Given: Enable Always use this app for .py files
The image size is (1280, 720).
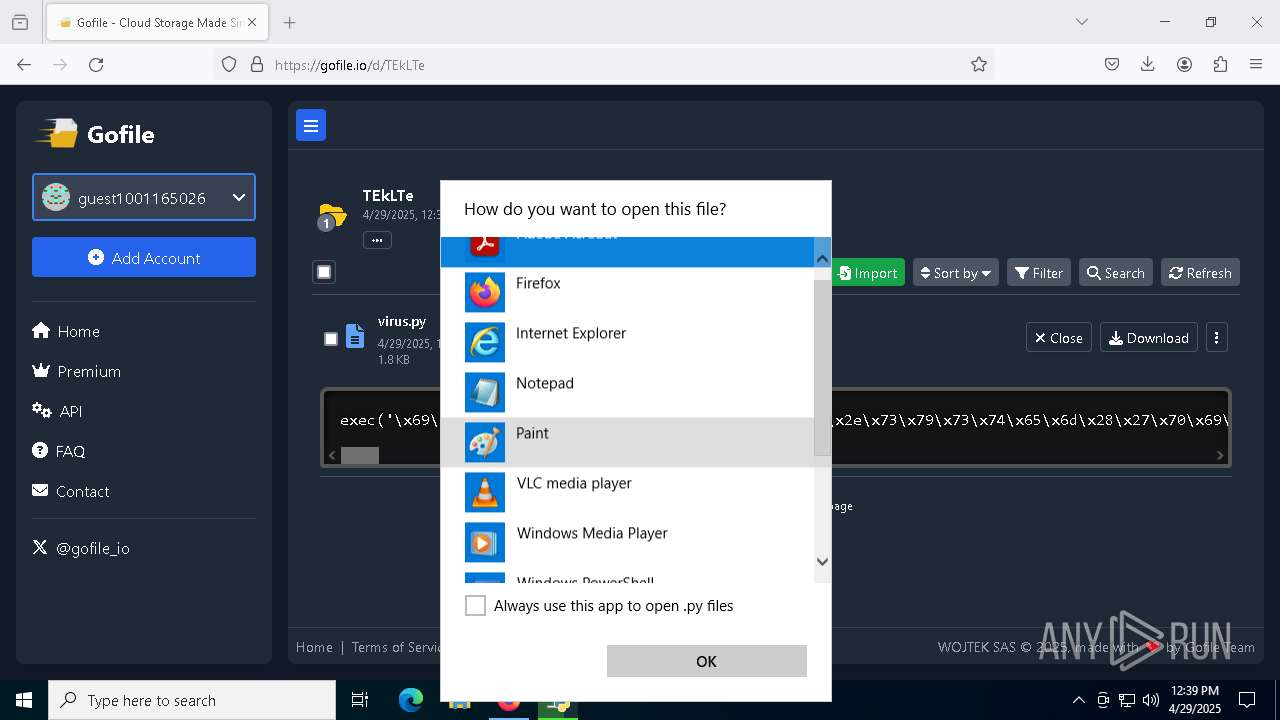Looking at the screenshot, I should [x=476, y=606].
